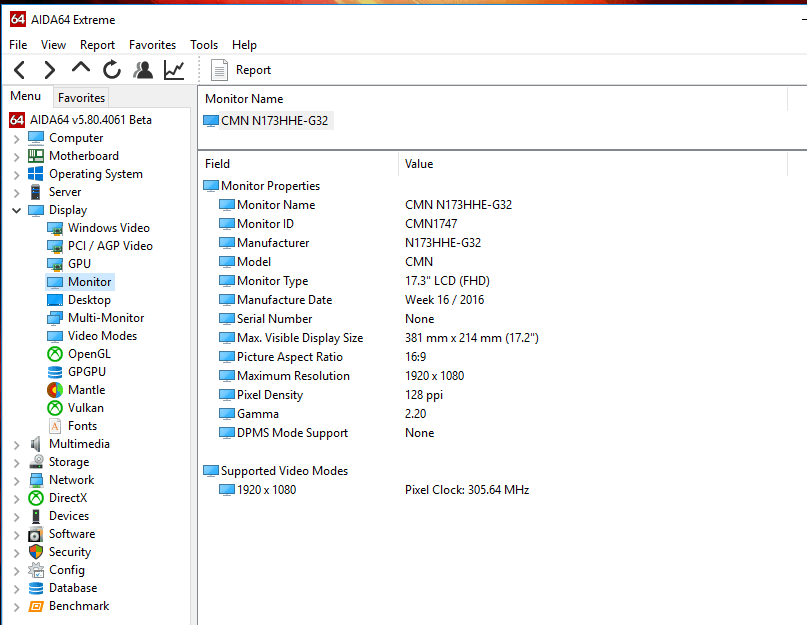The width and height of the screenshot is (807, 625).
Task: Click the Multimedia speaker icon
Action: coord(36,444)
